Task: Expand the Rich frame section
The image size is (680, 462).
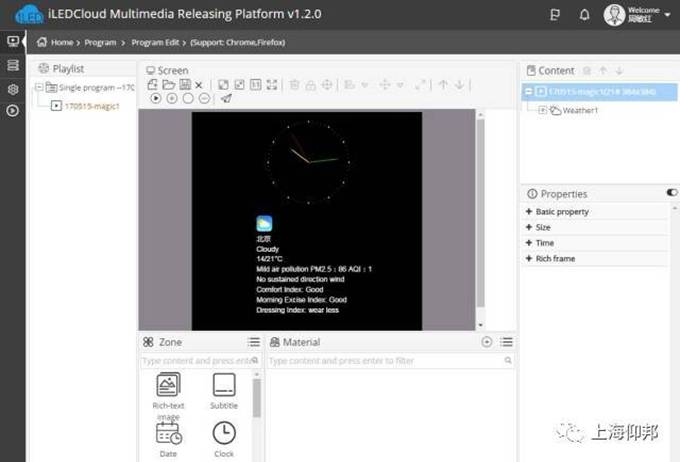Action: pos(556,259)
